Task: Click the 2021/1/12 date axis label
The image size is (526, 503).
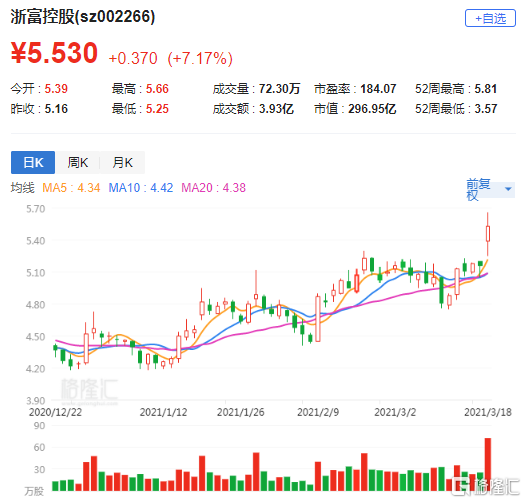Action: coord(163,412)
